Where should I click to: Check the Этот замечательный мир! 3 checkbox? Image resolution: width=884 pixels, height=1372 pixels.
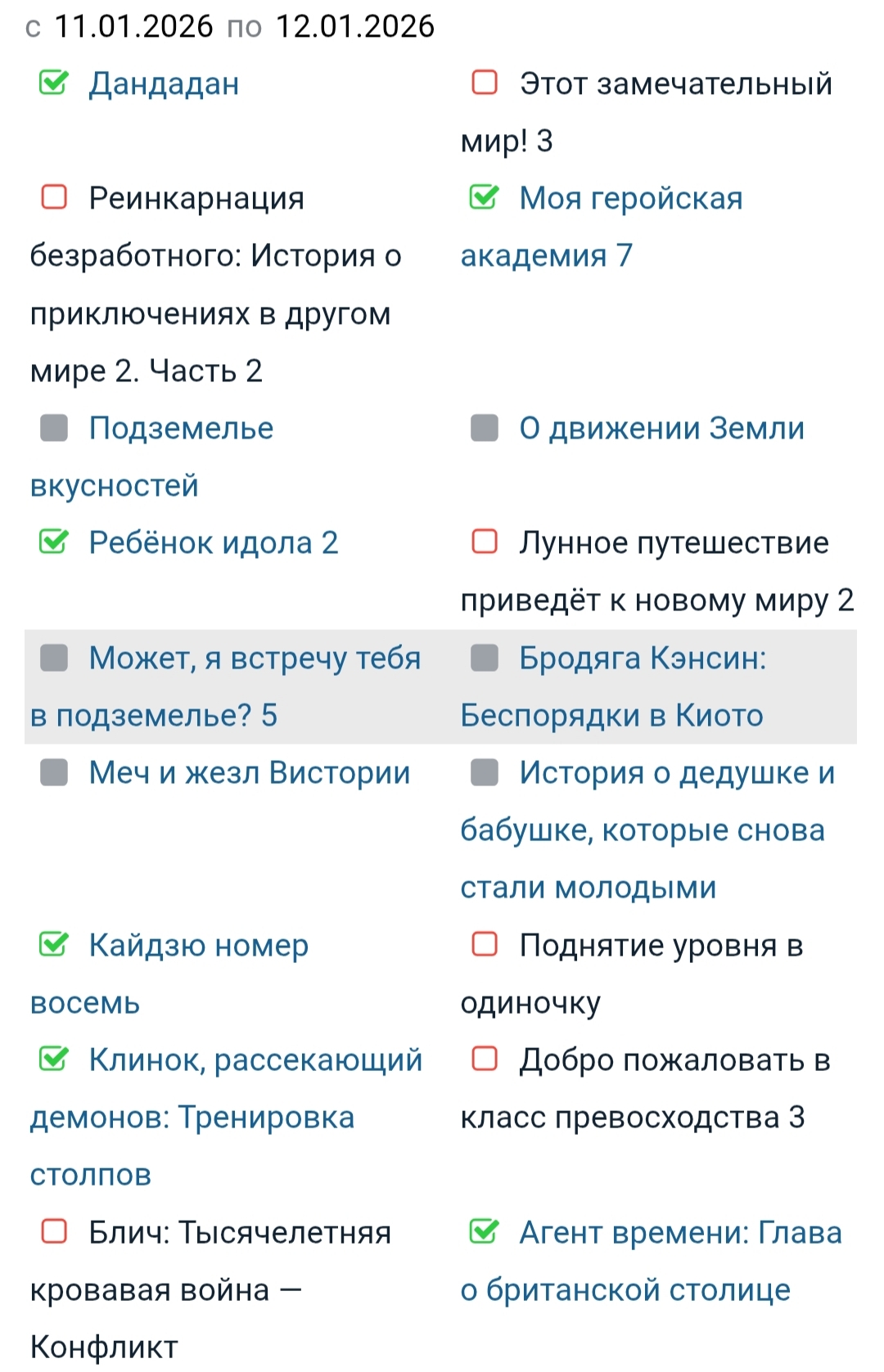pyautogui.click(x=484, y=83)
